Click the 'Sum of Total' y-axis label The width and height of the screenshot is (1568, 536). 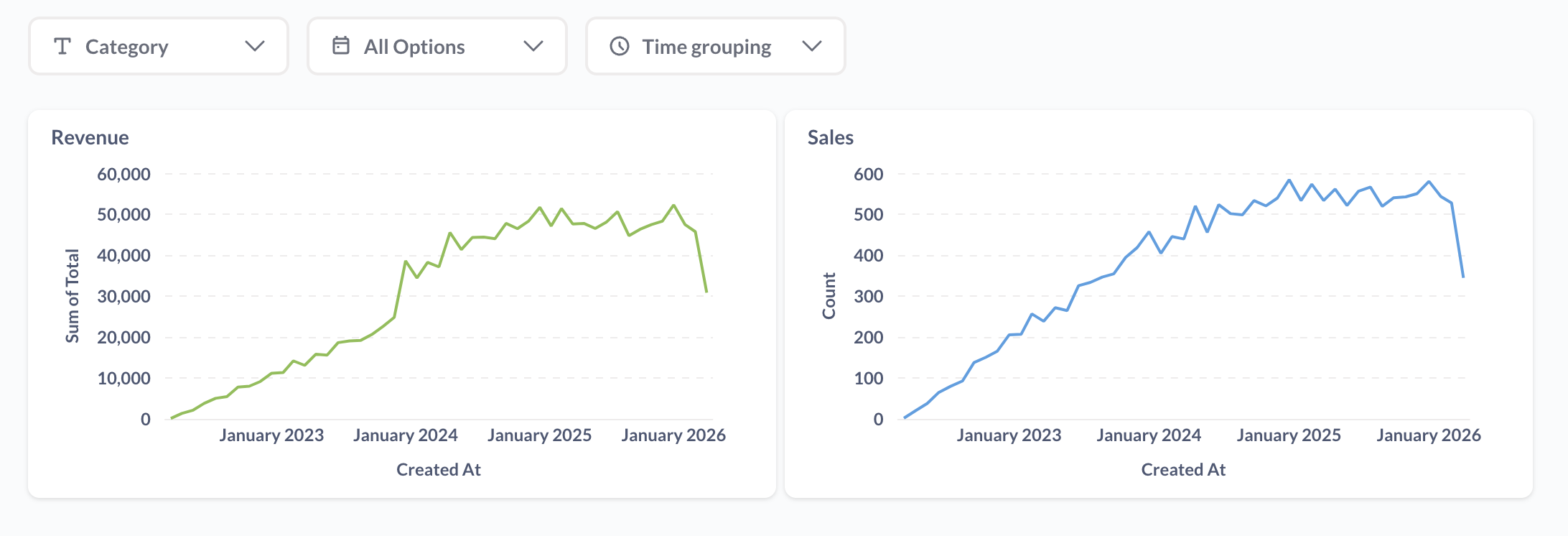point(73,296)
